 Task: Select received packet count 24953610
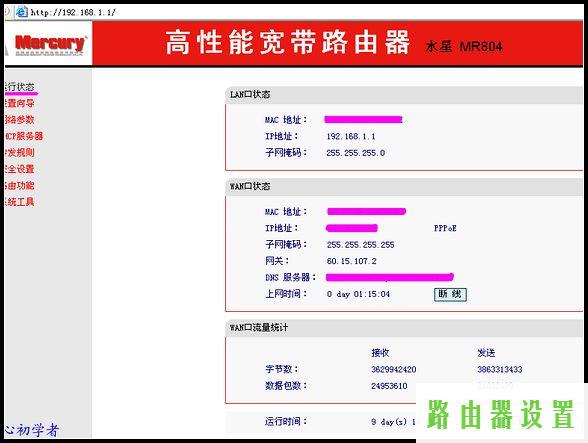389,386
